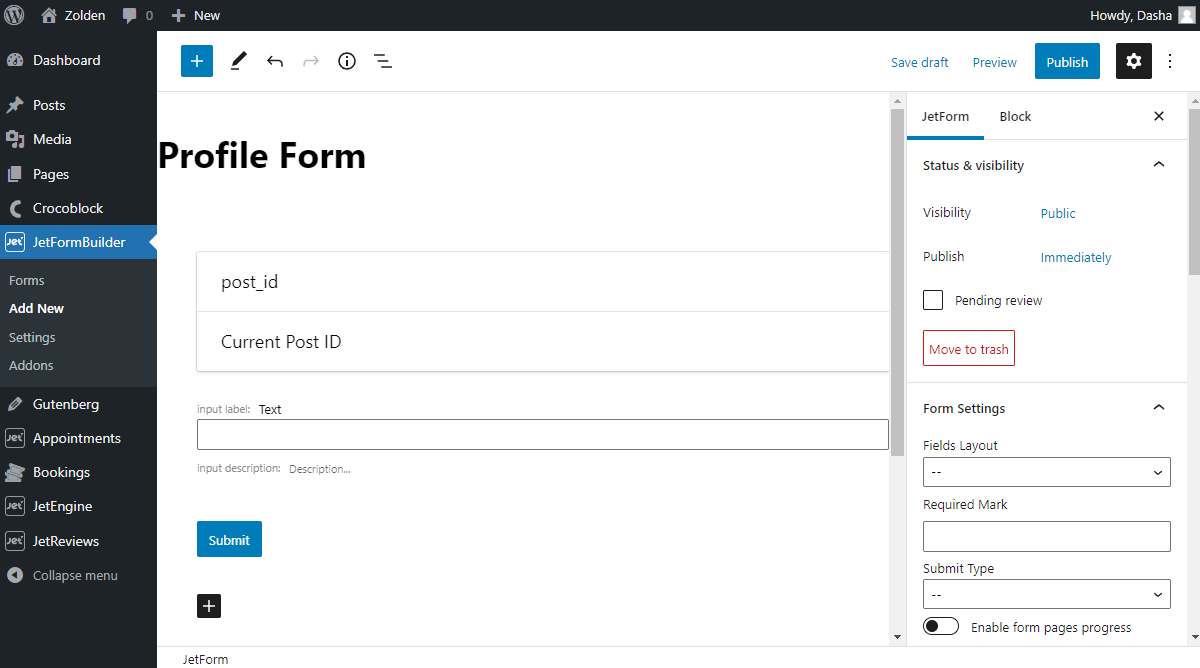The width and height of the screenshot is (1200, 668).
Task: Open the Submit Type dropdown
Action: point(1046,593)
